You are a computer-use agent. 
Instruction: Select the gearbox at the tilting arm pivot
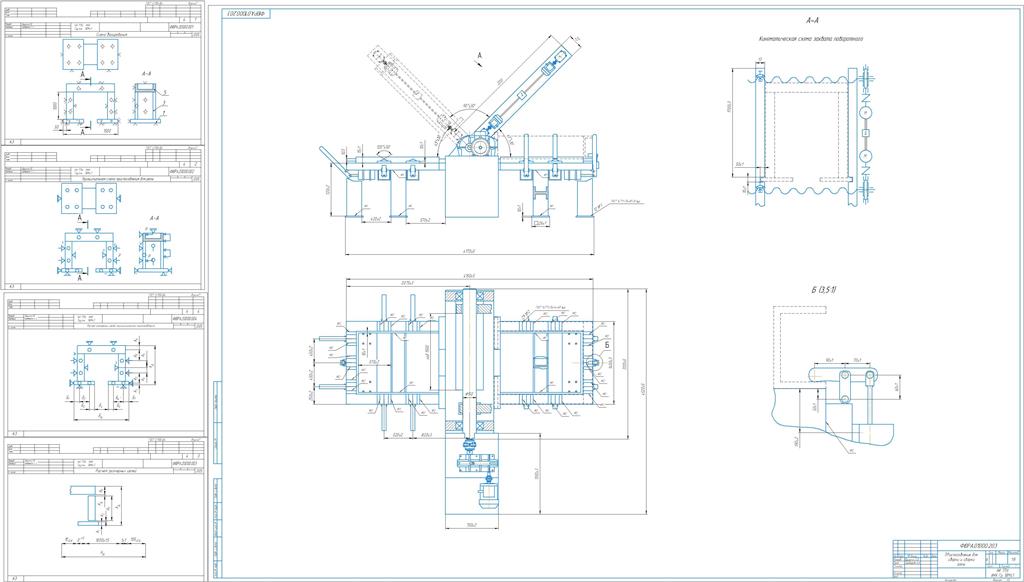point(479,144)
